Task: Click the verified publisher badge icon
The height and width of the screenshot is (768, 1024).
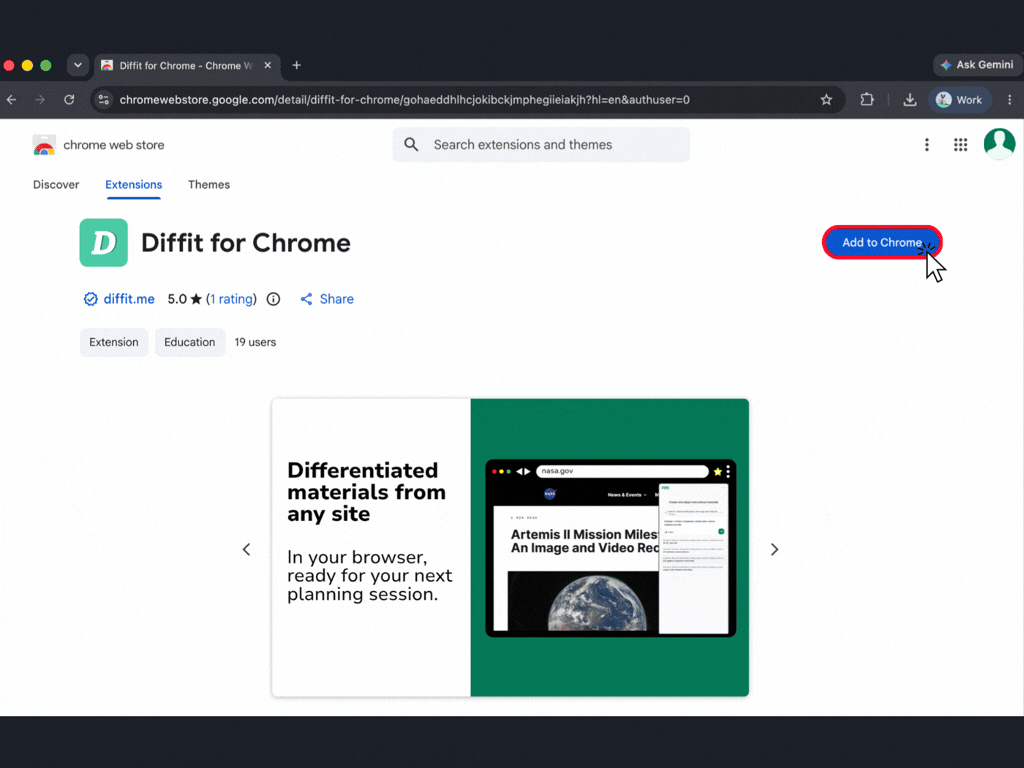Action: tap(91, 299)
